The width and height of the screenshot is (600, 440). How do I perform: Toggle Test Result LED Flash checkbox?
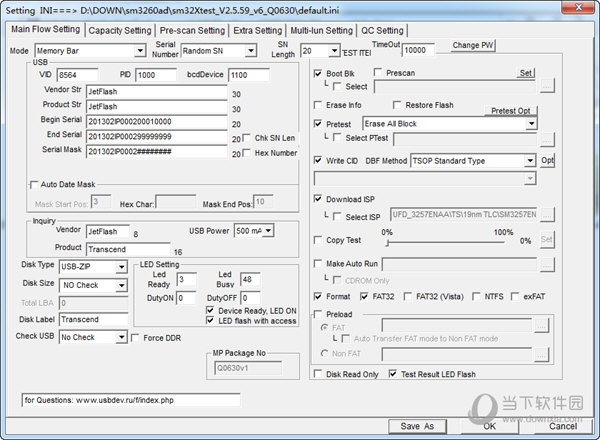(x=393, y=374)
